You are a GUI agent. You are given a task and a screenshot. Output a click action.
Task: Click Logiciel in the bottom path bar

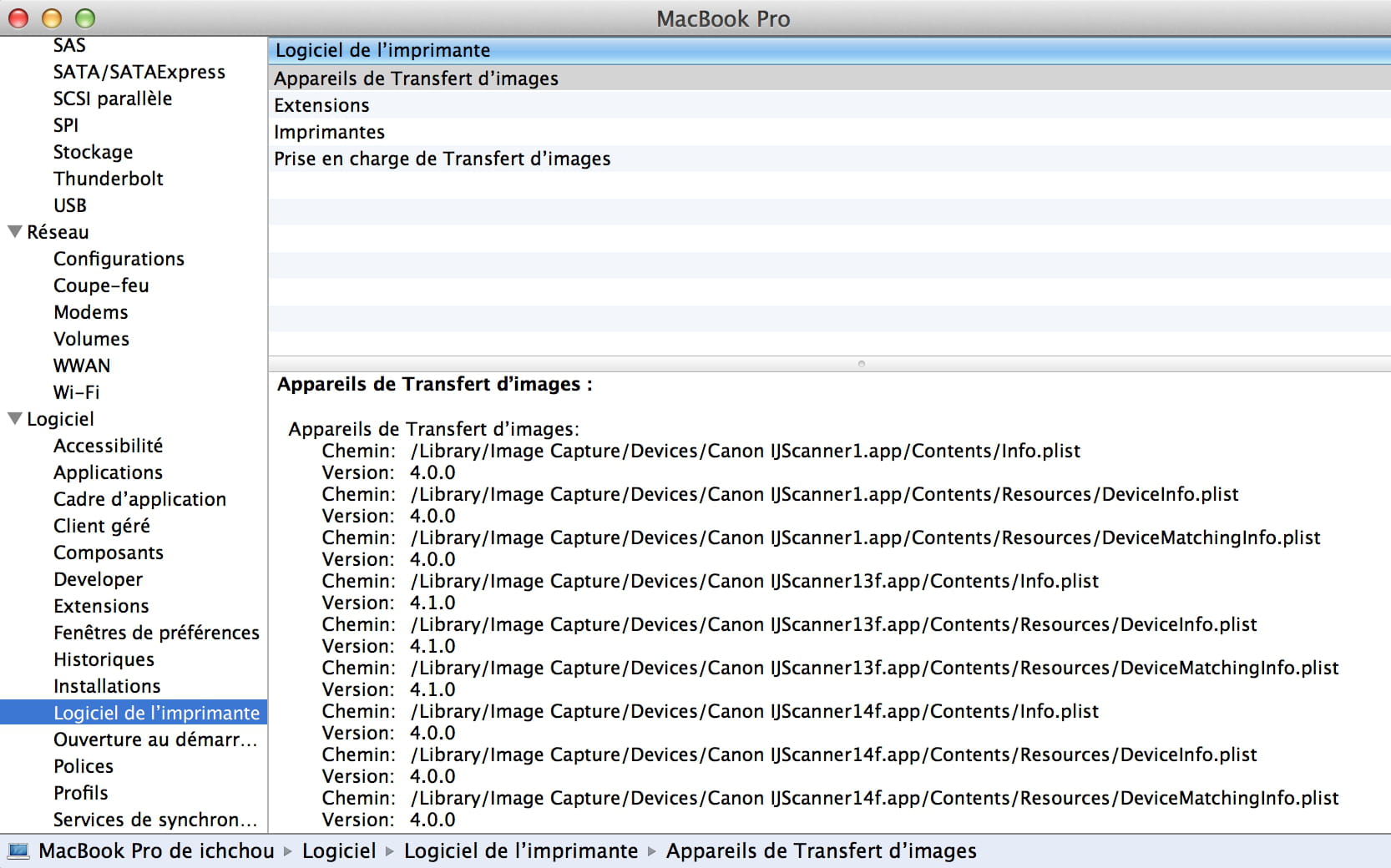(x=339, y=850)
